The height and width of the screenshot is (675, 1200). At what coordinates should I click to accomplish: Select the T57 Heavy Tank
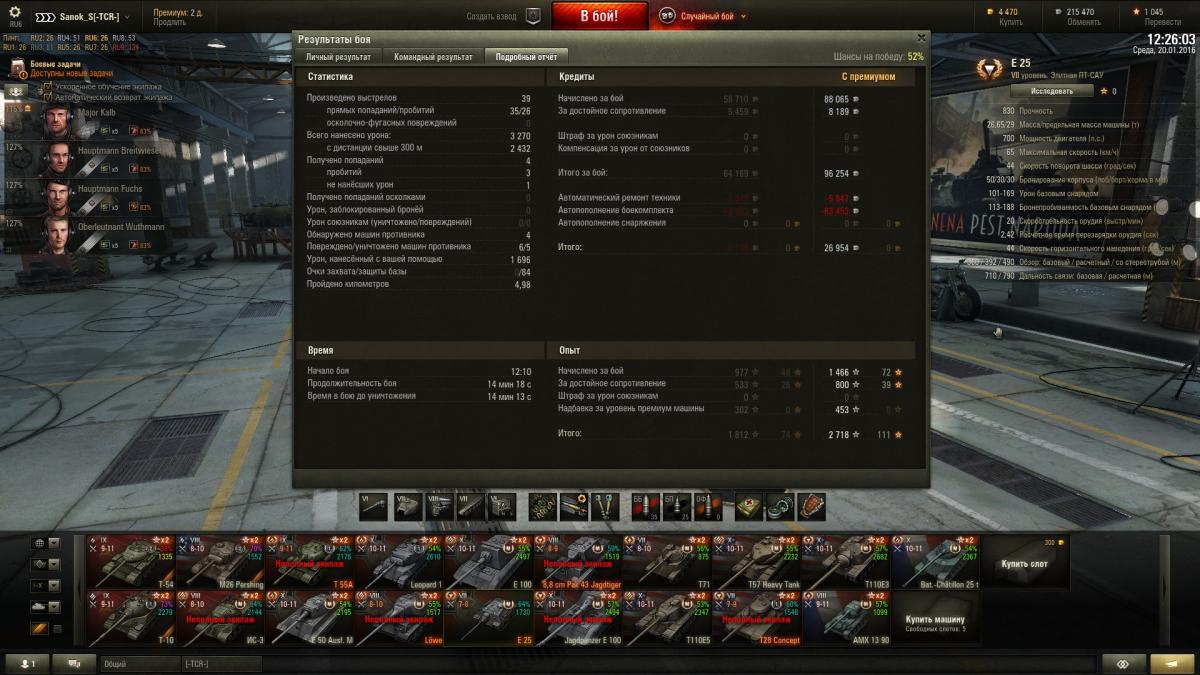(756, 562)
